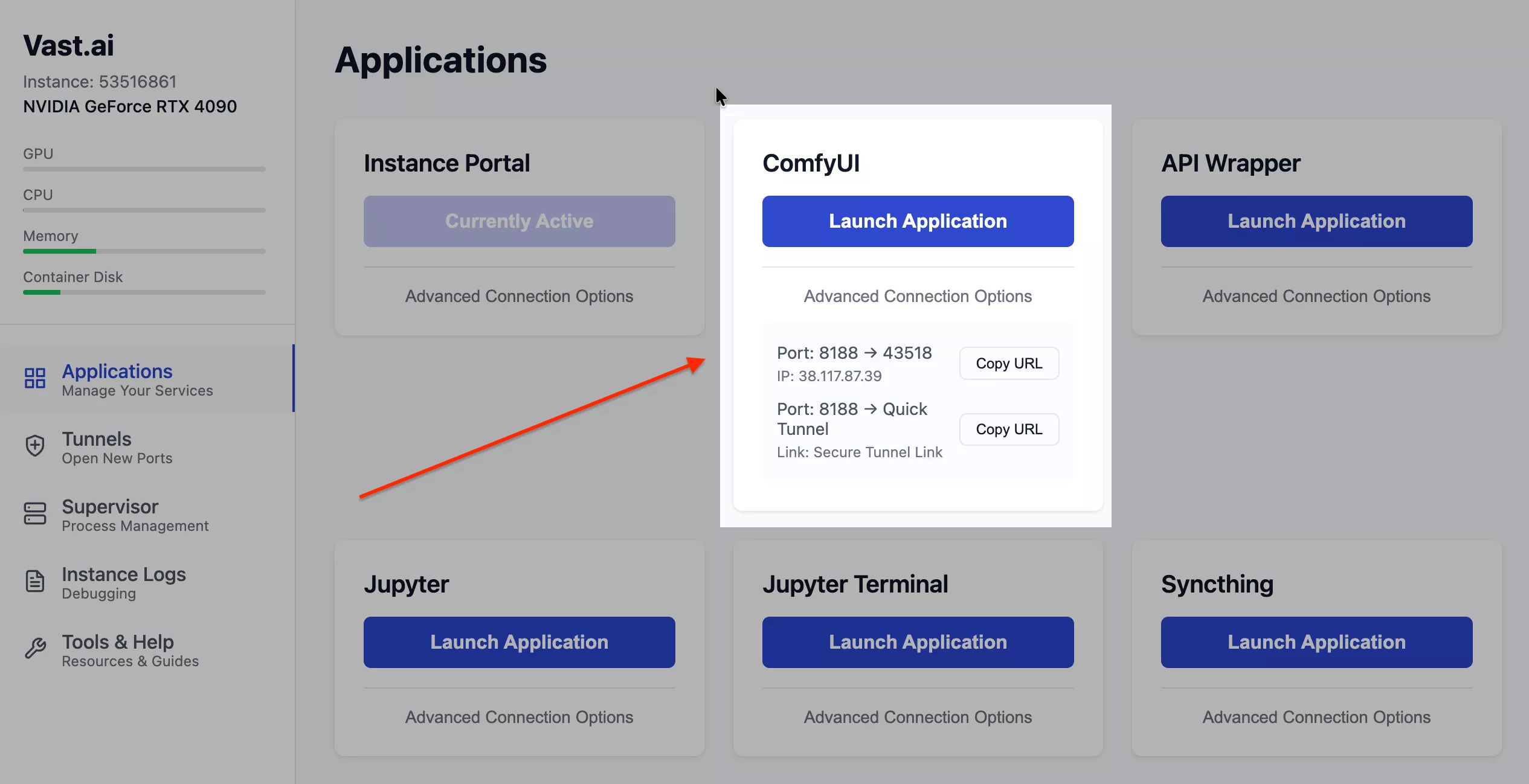1529x784 pixels.
Task: Copy URL for the Quick Tunnel port
Action: (1009, 429)
